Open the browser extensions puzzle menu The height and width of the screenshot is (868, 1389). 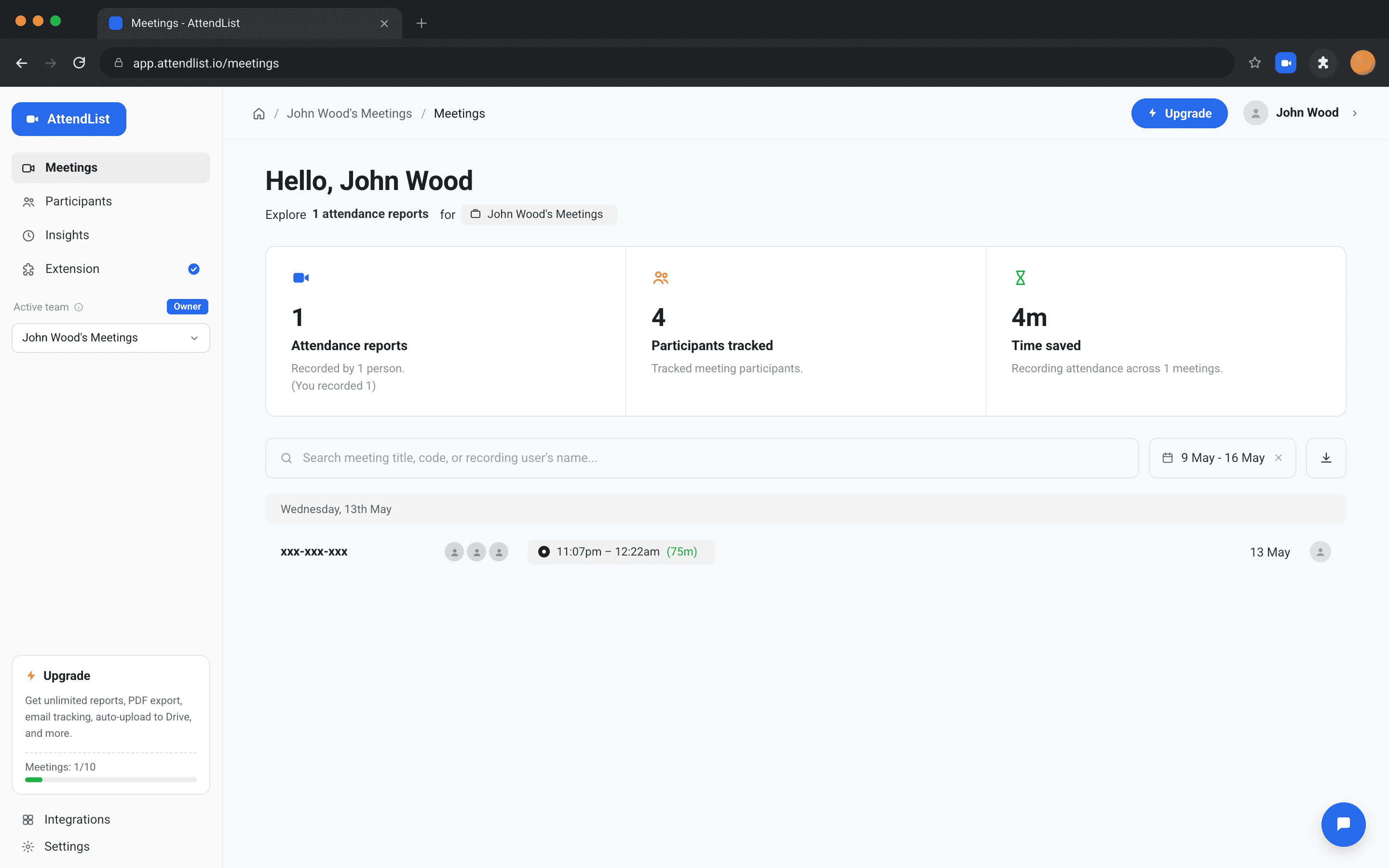pyautogui.click(x=1323, y=63)
